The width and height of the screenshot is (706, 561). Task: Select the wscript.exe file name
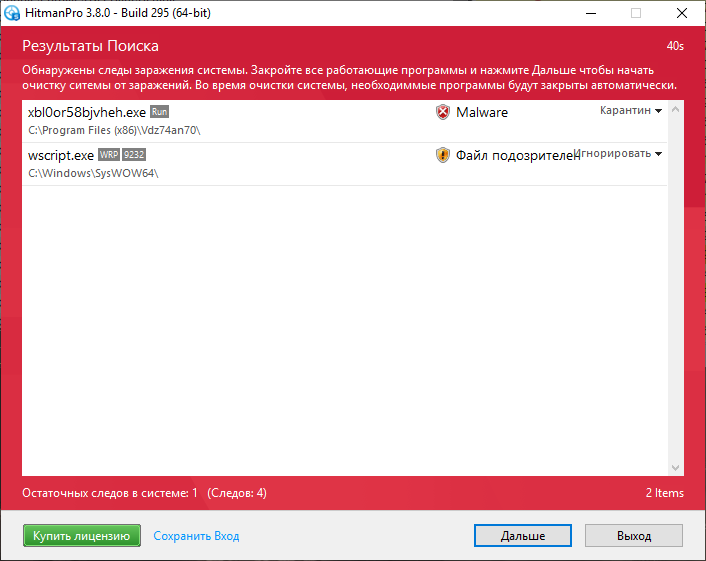(x=61, y=155)
